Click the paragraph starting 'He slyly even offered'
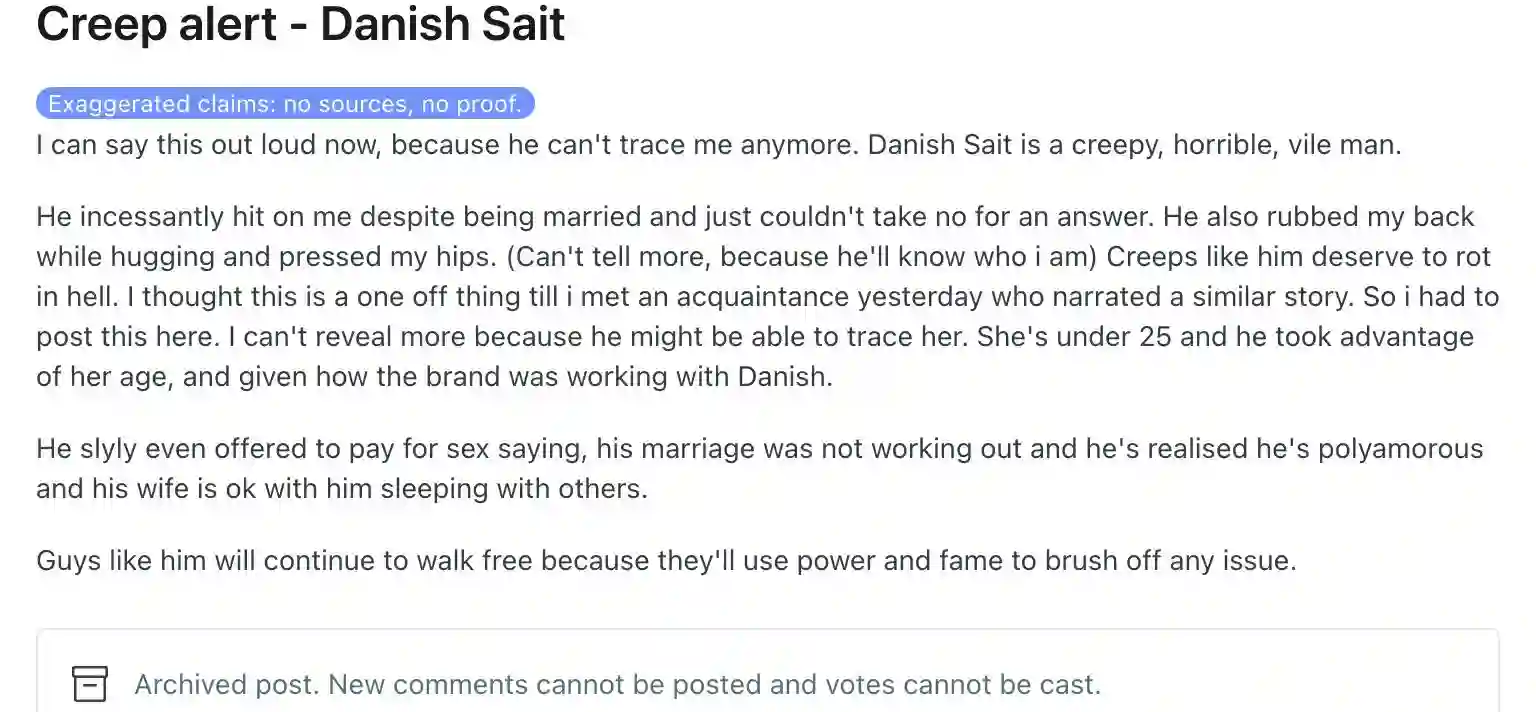Image resolution: width=1536 pixels, height=712 pixels. [760, 469]
